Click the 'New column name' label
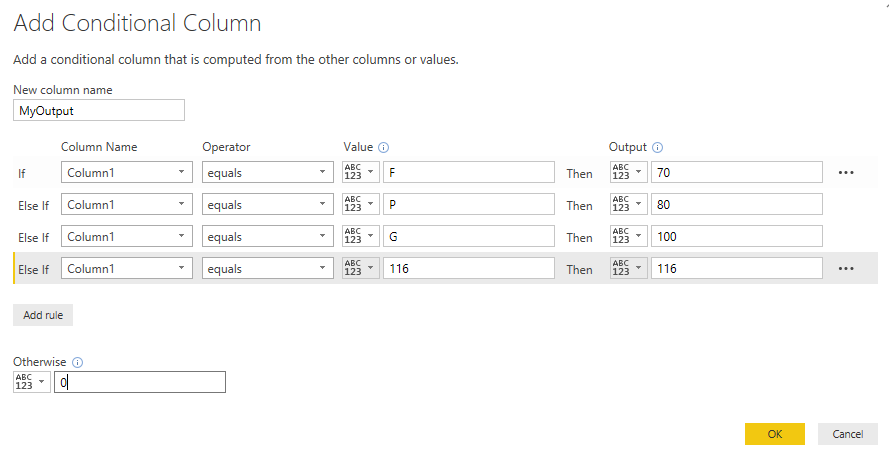Viewport: 889px width, 457px height. 63,90
